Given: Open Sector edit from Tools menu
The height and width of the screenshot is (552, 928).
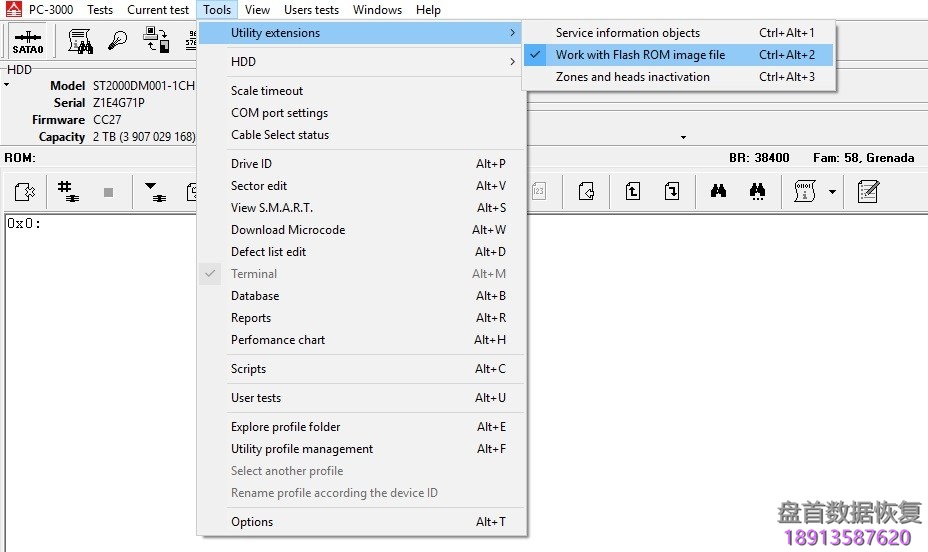Looking at the screenshot, I should tap(259, 186).
